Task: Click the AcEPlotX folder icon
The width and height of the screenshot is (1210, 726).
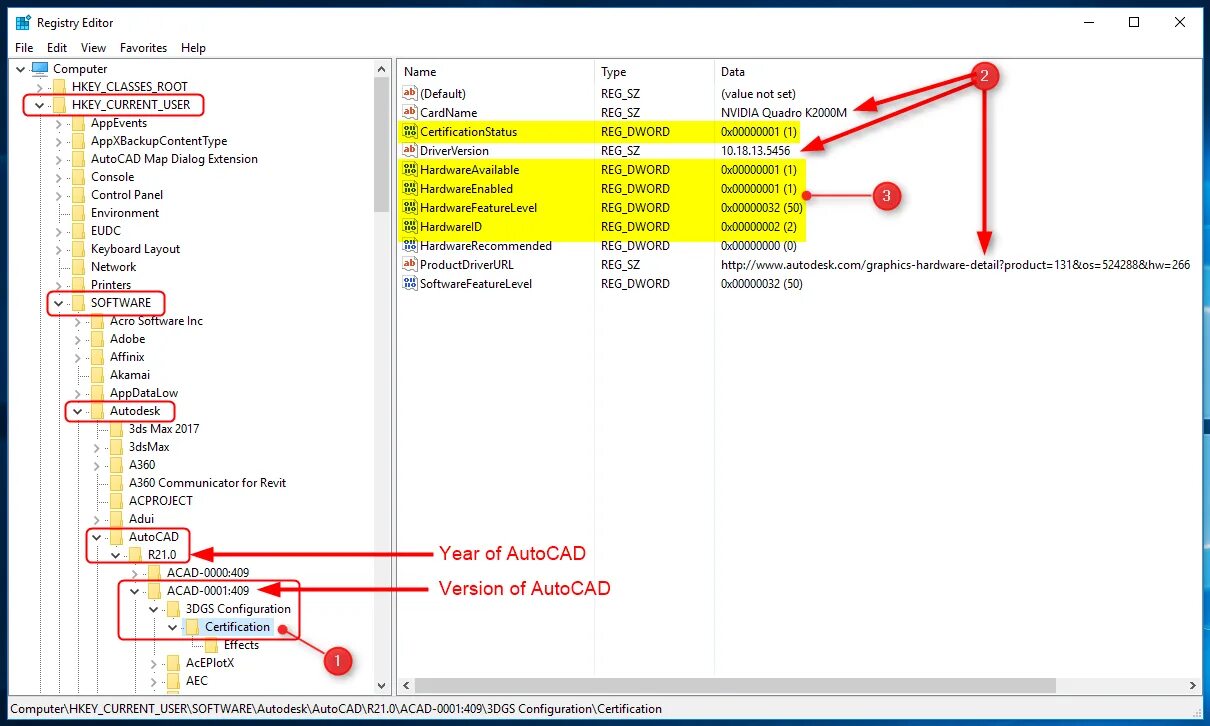Action: point(173,663)
